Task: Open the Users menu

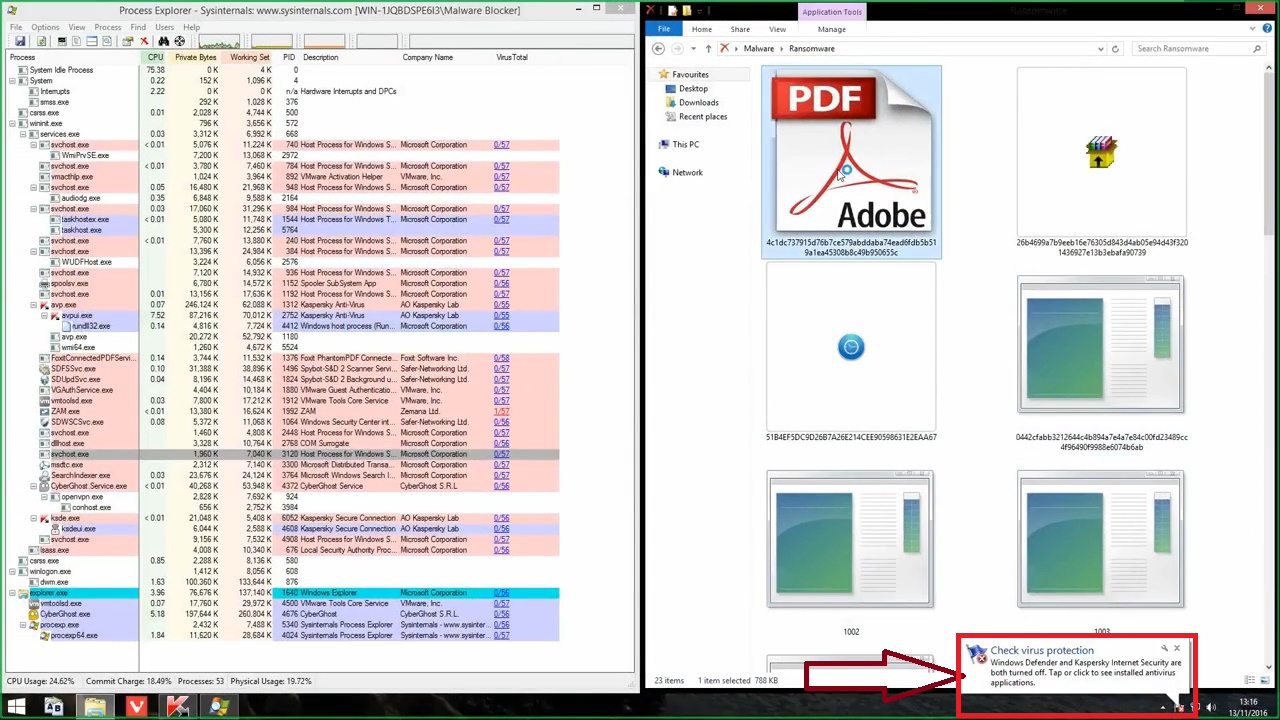Action: point(165,27)
